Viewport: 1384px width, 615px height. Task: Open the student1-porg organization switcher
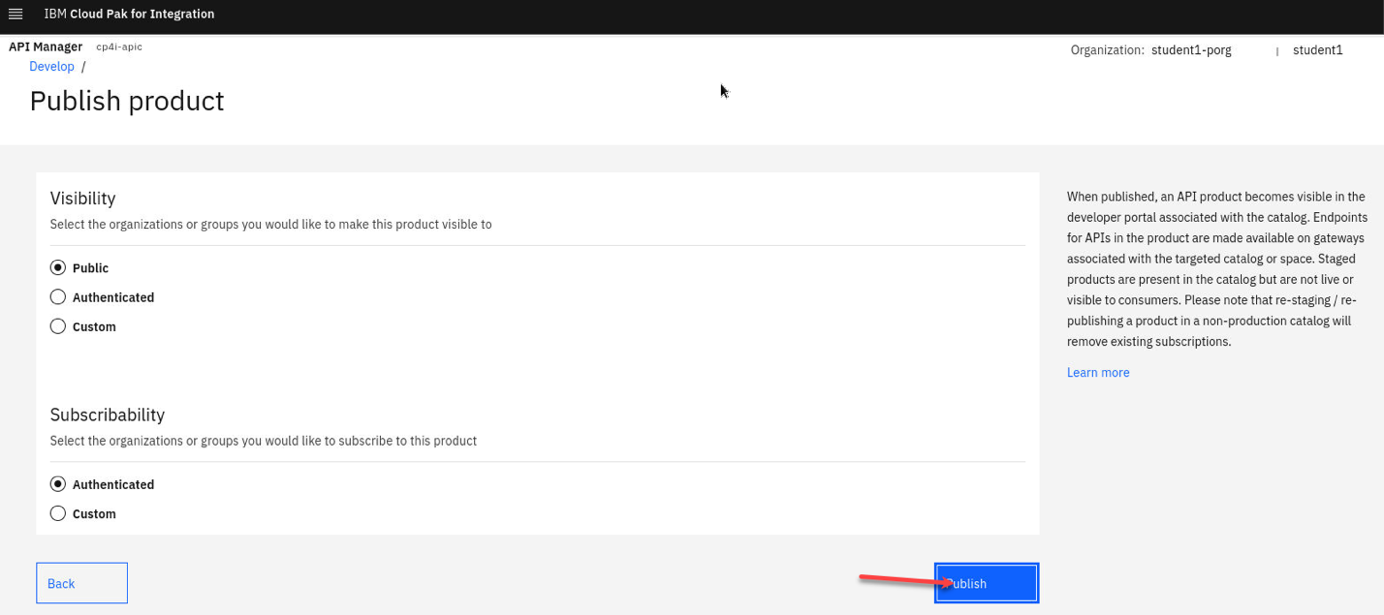pos(1191,50)
